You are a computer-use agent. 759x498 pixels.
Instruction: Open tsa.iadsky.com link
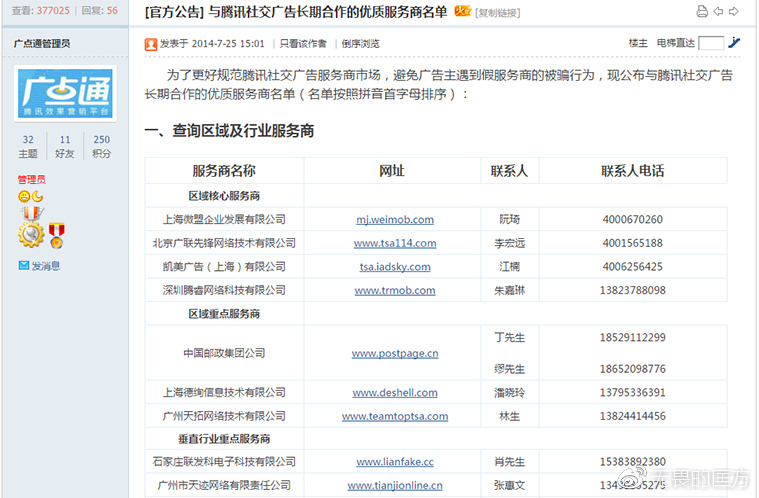tap(395, 267)
